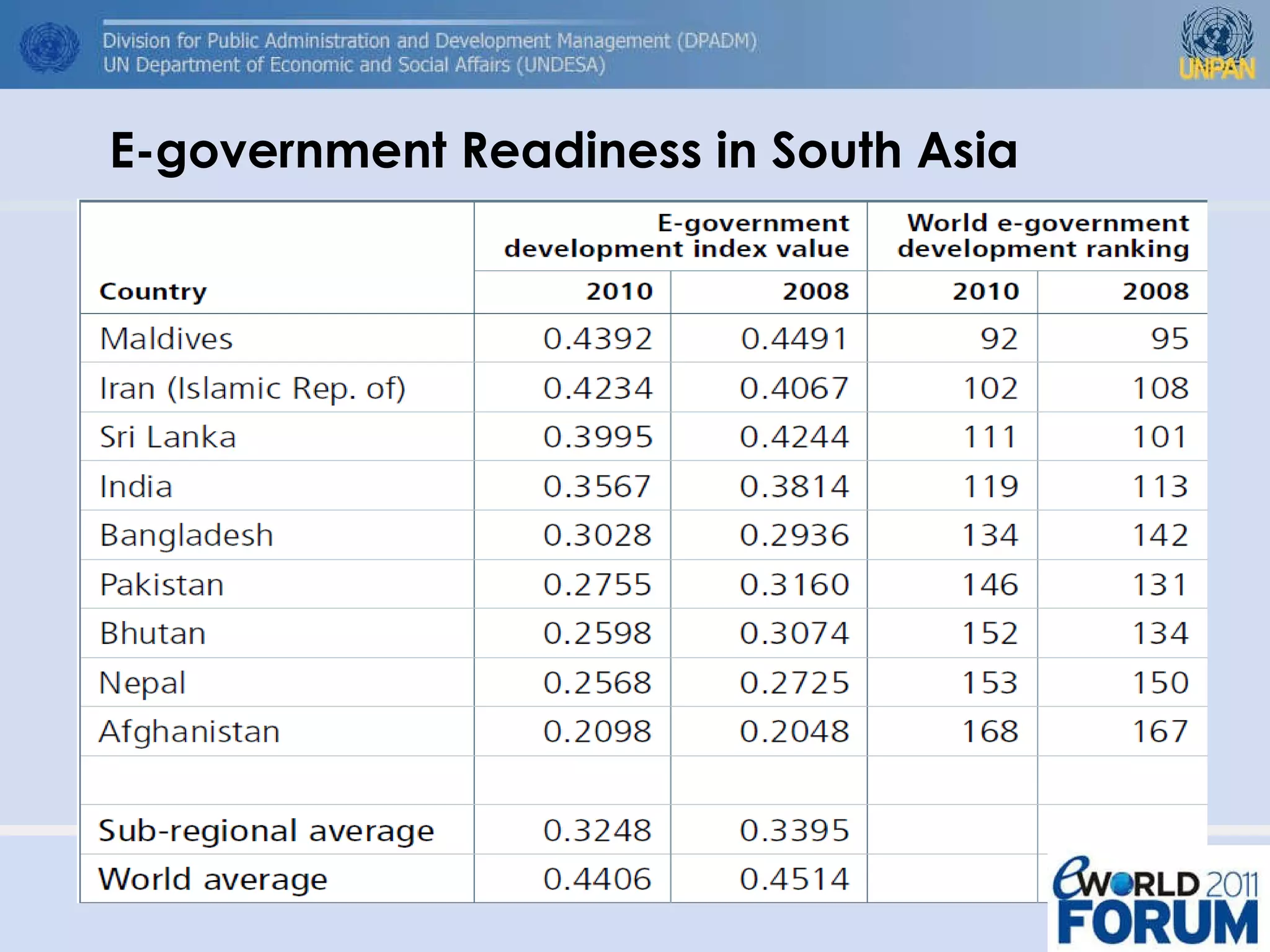Click the DPADM division header text line
The width and height of the screenshot is (1270, 952).
(430, 41)
